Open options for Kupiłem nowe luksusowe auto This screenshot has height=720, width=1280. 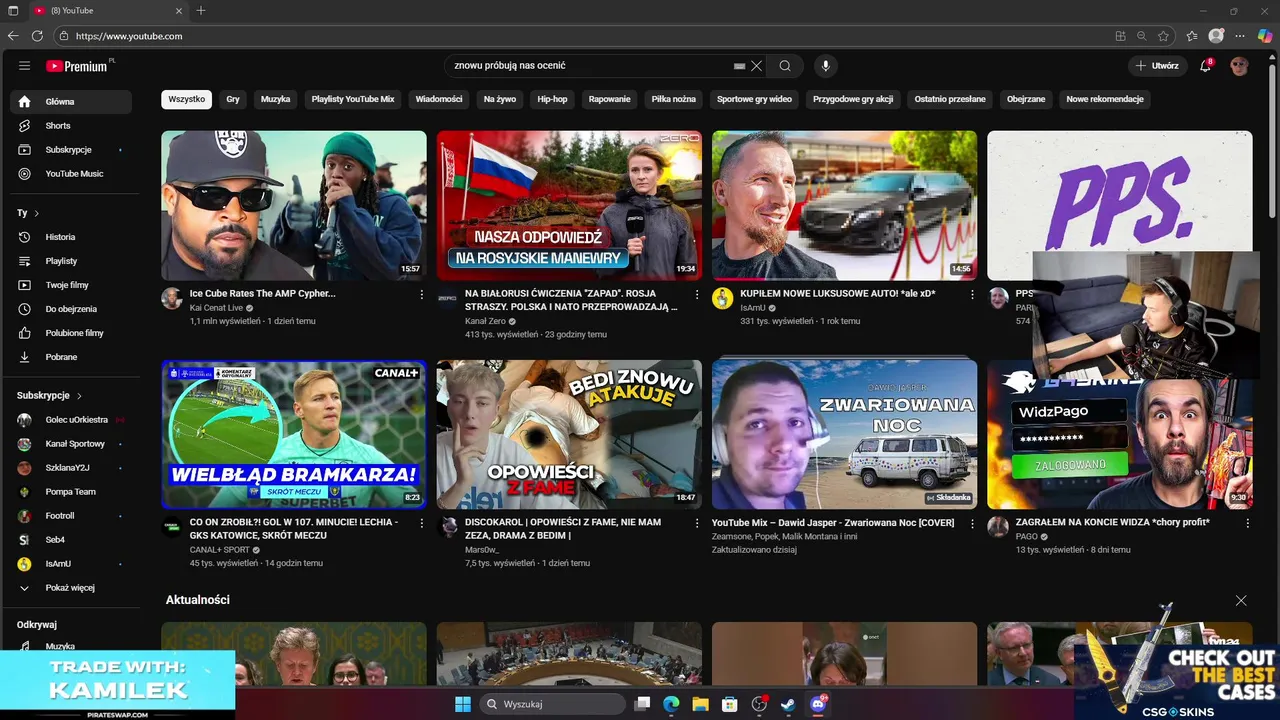pos(972,295)
